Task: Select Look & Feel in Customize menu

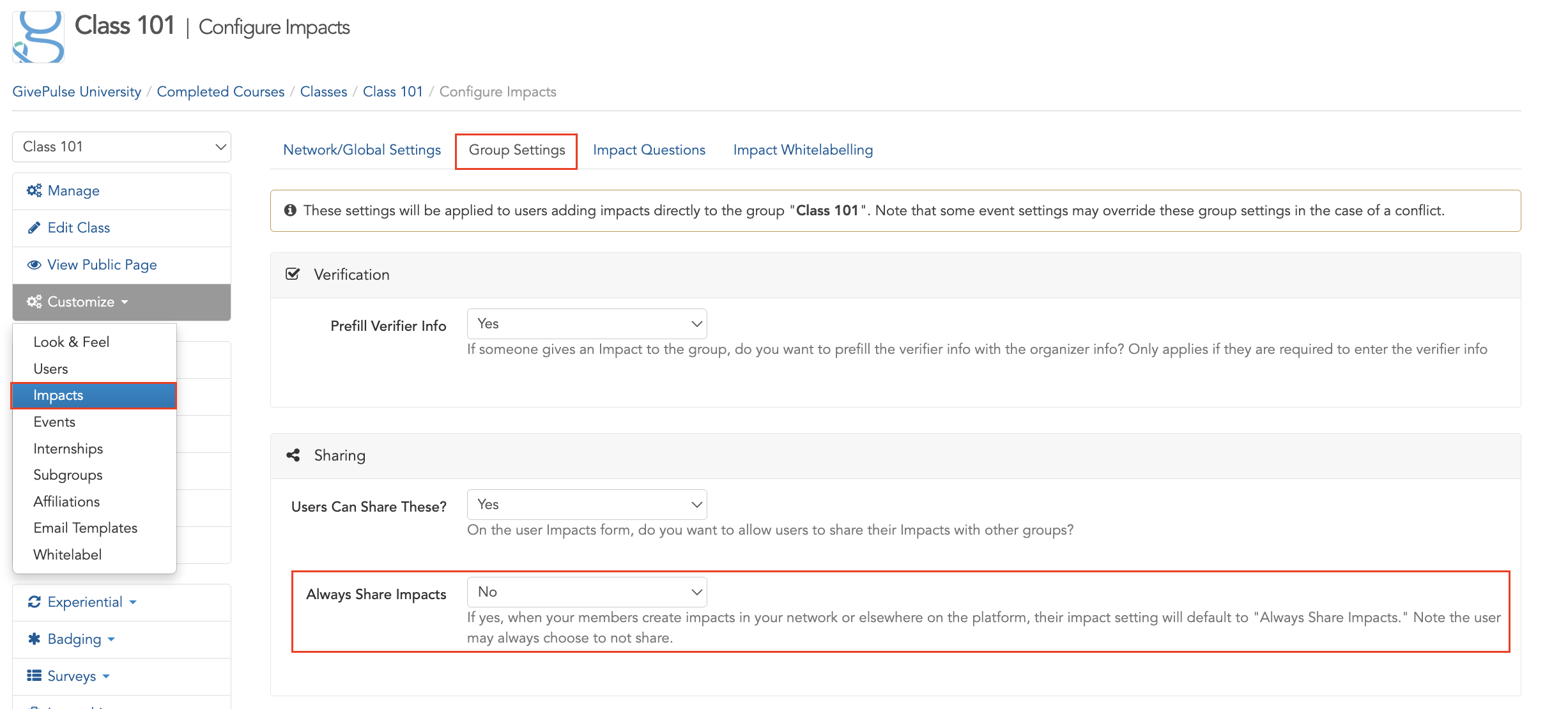Action: coord(94,342)
